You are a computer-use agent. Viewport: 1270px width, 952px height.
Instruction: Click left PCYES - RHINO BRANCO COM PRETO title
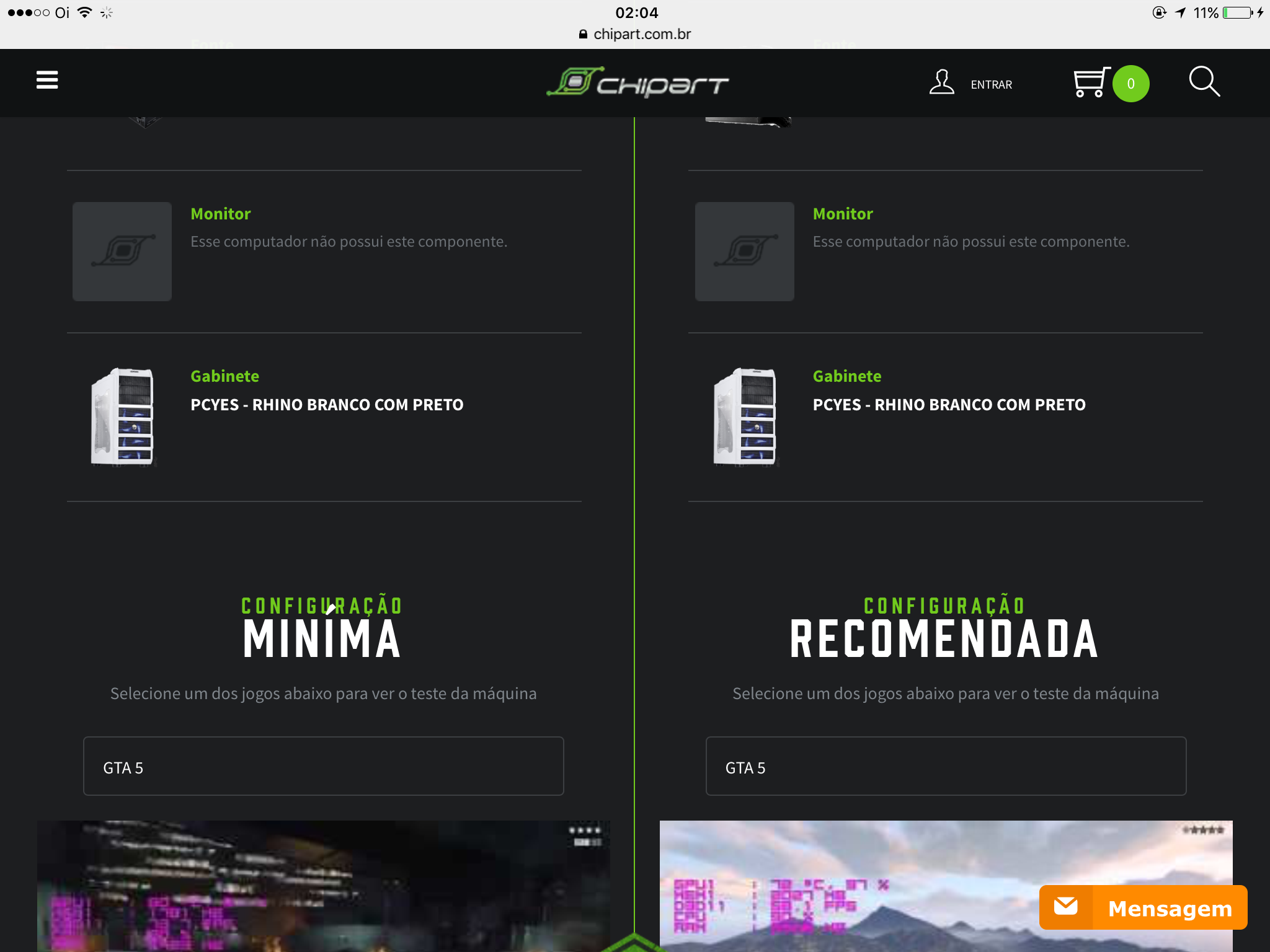[x=327, y=405]
